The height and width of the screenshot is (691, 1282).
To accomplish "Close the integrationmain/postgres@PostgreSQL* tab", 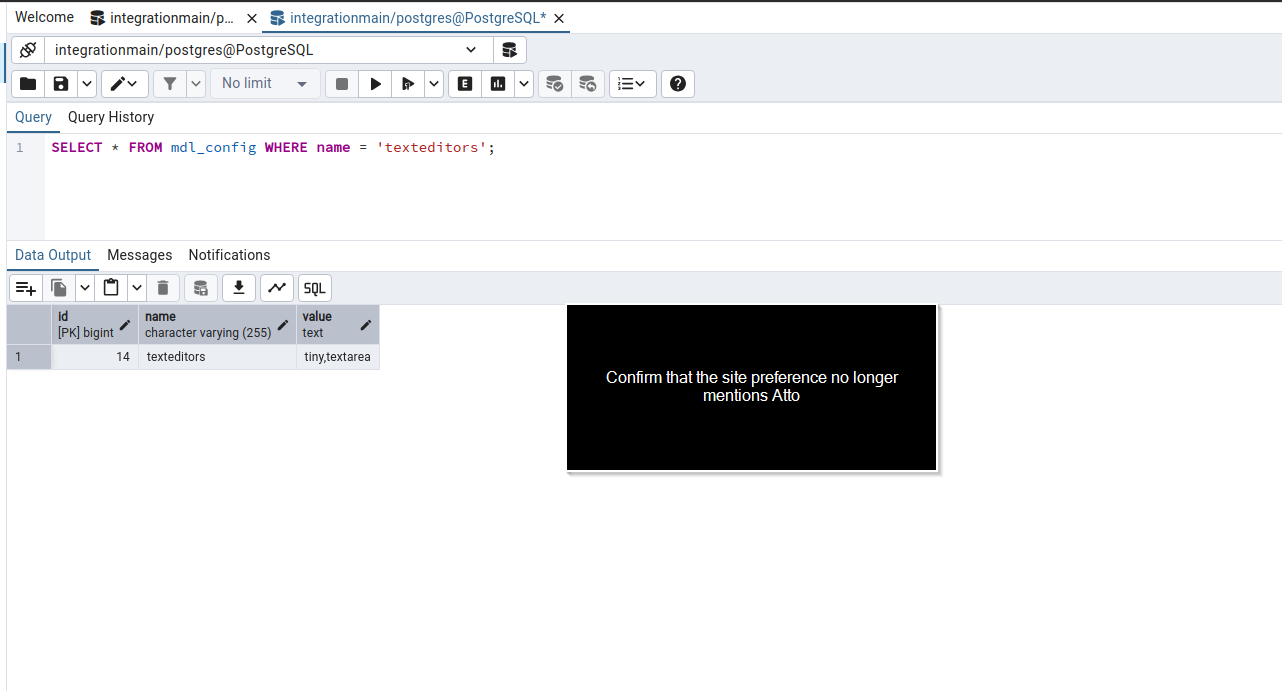I will pyautogui.click(x=559, y=18).
